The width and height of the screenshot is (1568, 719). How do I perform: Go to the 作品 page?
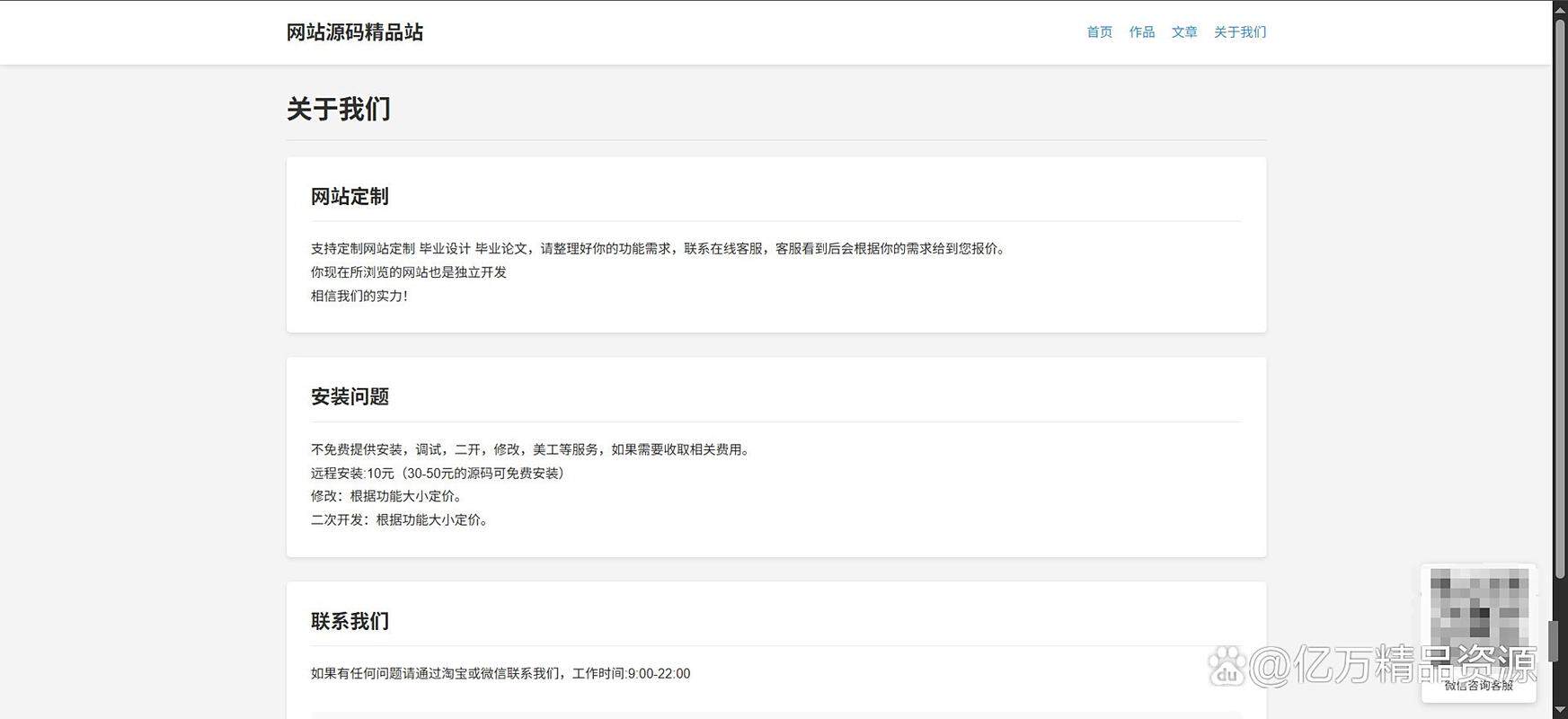pos(1141,32)
